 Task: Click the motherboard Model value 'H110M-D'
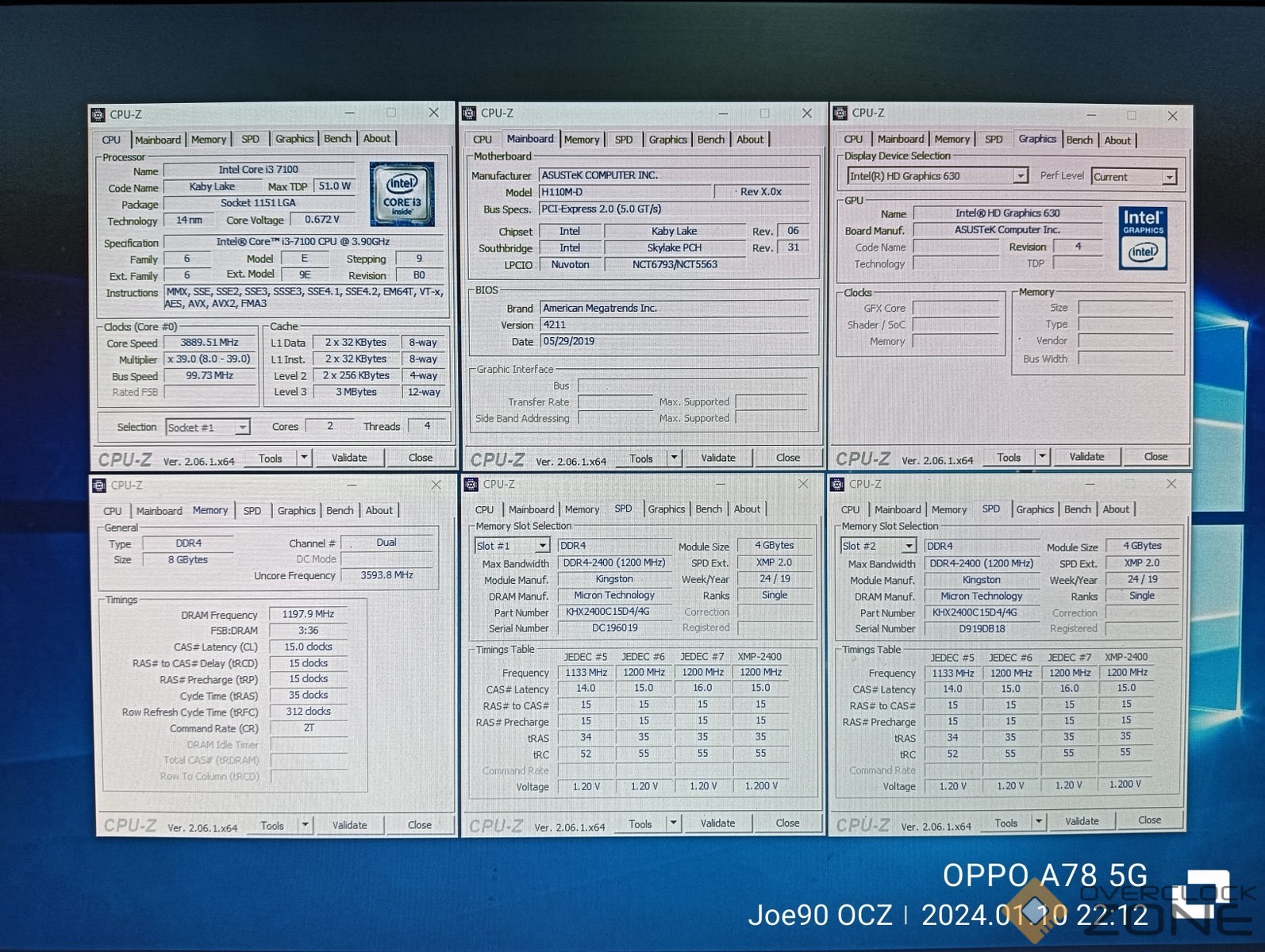(625, 192)
